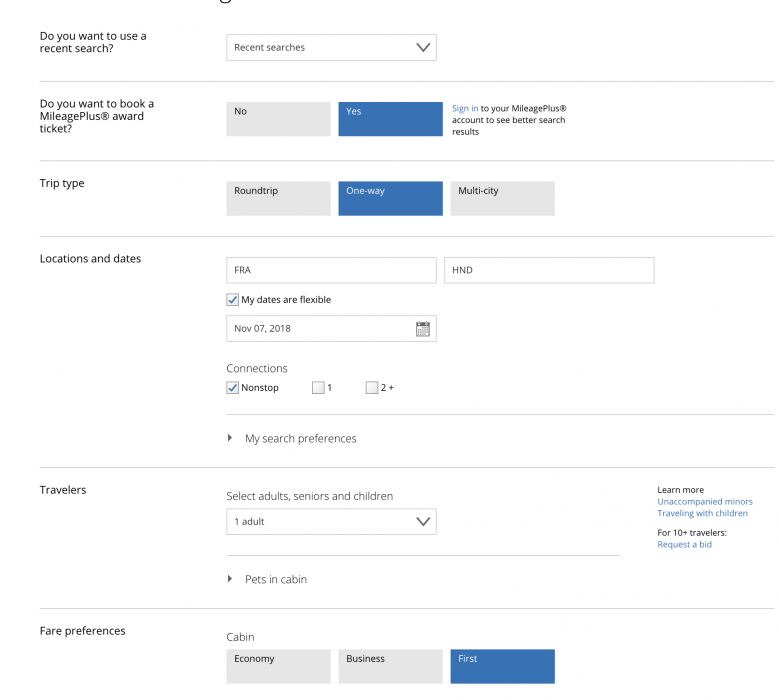Screen dimensions: 779x700
Task: Click the FRA origin airport field
Action: [x=331, y=270]
